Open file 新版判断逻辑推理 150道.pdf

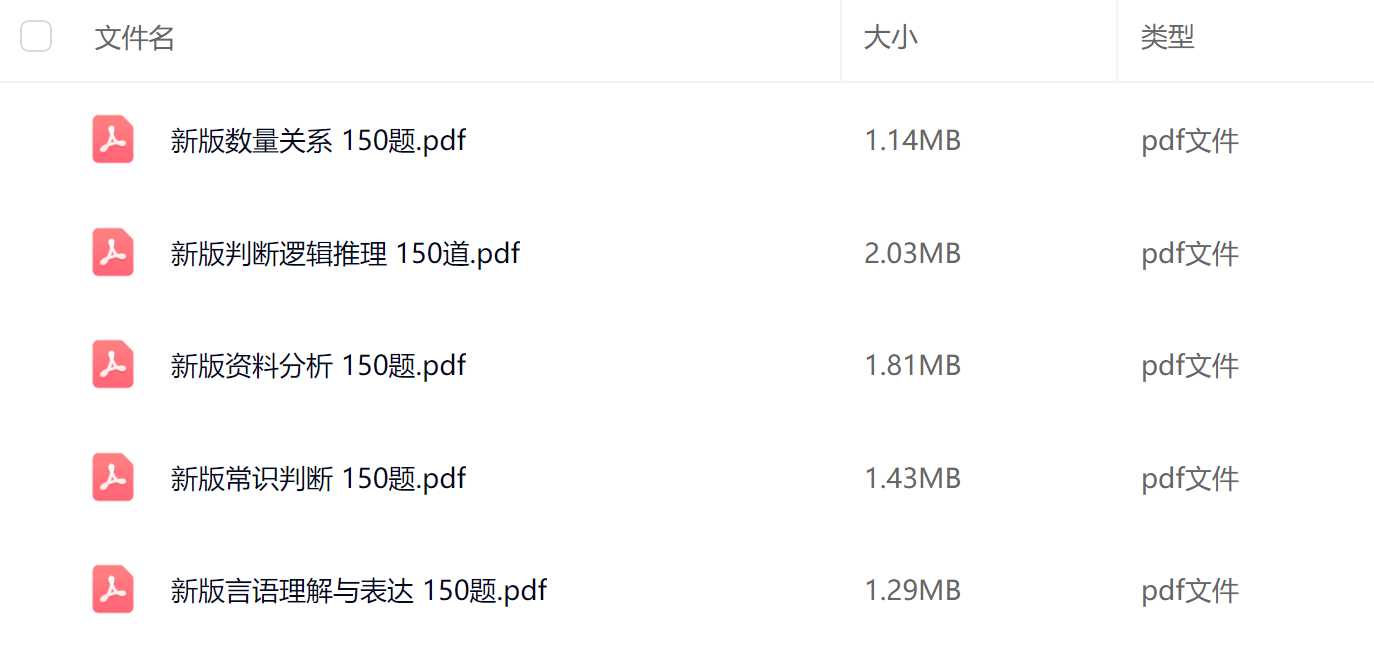[345, 254]
